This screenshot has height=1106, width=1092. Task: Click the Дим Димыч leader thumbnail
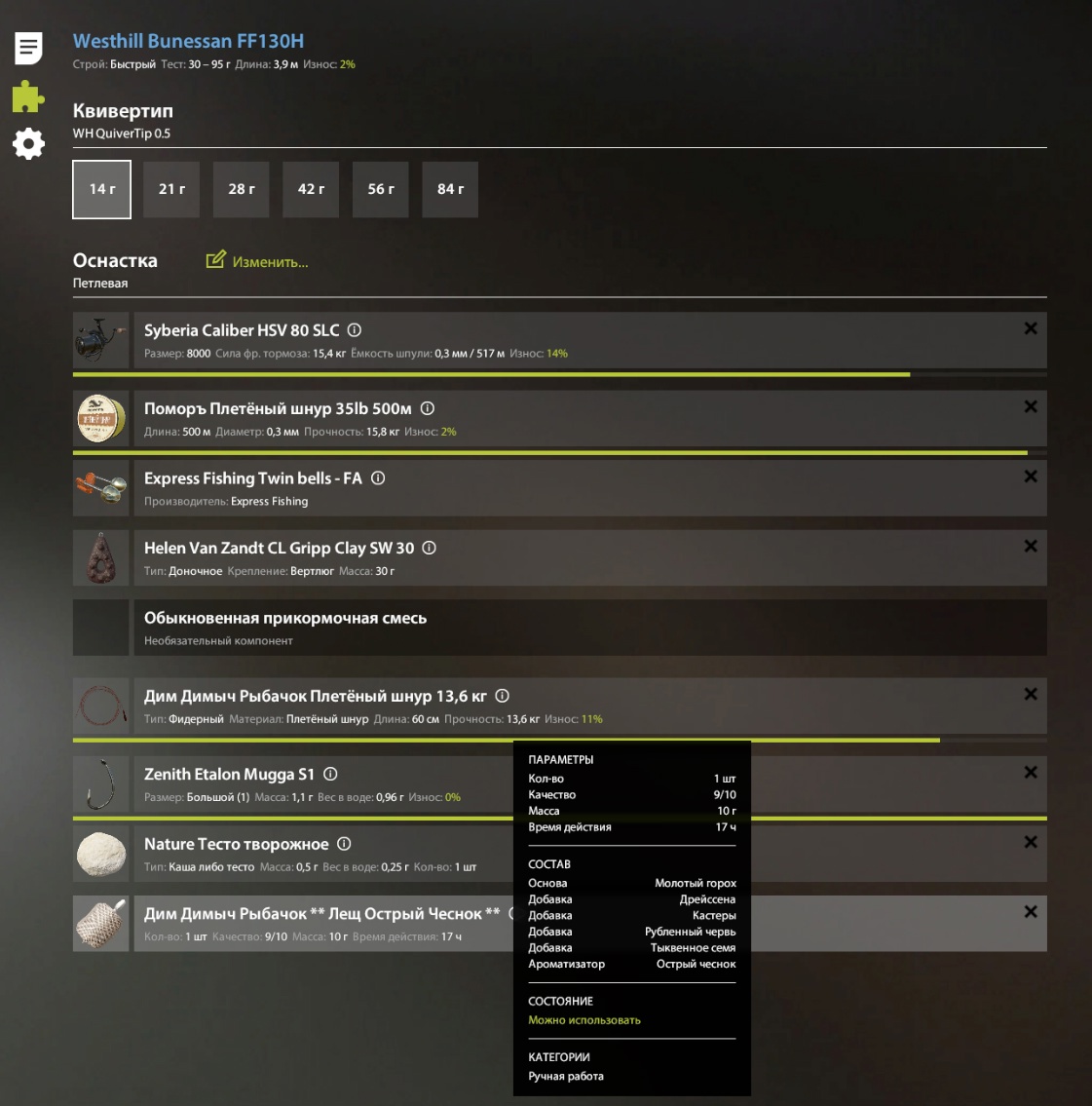(100, 706)
